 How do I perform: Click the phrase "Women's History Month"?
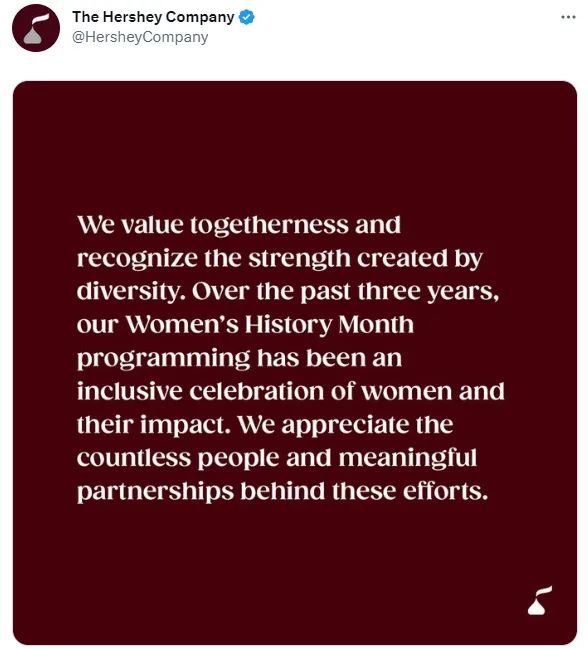[269, 324]
